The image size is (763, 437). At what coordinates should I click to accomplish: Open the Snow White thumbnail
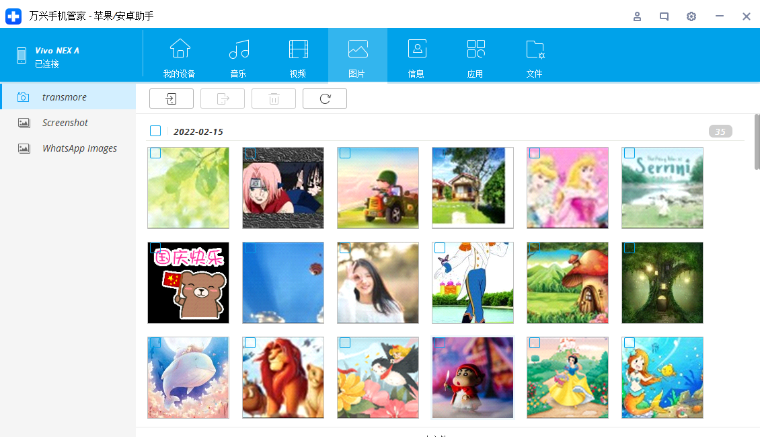tap(567, 378)
